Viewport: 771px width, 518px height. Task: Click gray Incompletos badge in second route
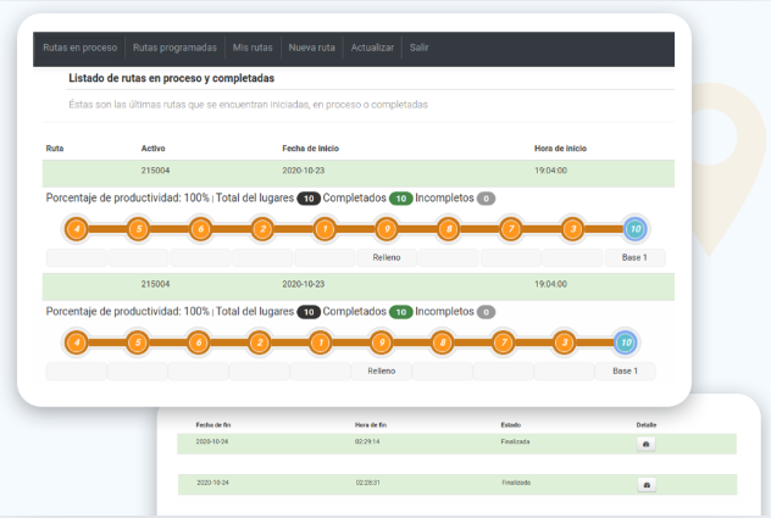pos(486,312)
